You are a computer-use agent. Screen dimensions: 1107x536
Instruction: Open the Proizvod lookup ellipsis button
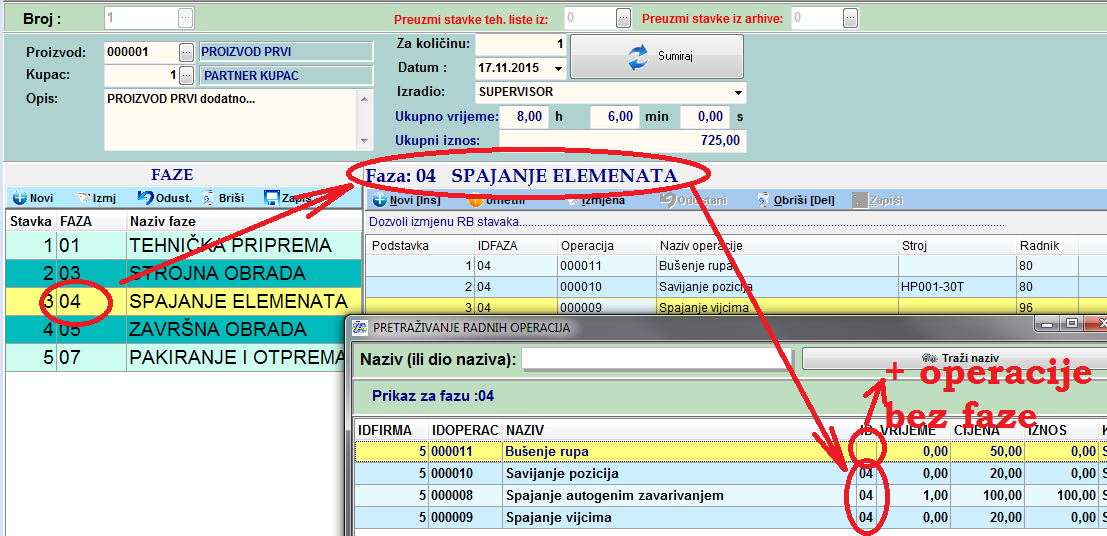(x=186, y=52)
